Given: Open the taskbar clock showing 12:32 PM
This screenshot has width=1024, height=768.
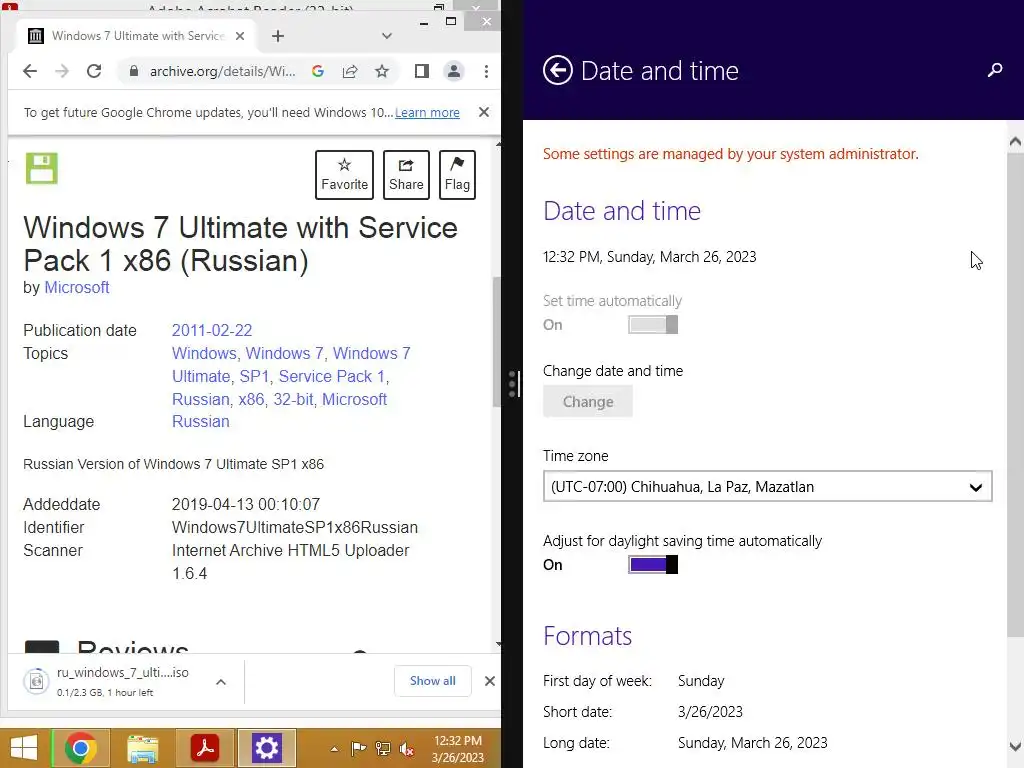Looking at the screenshot, I should pos(458,749).
